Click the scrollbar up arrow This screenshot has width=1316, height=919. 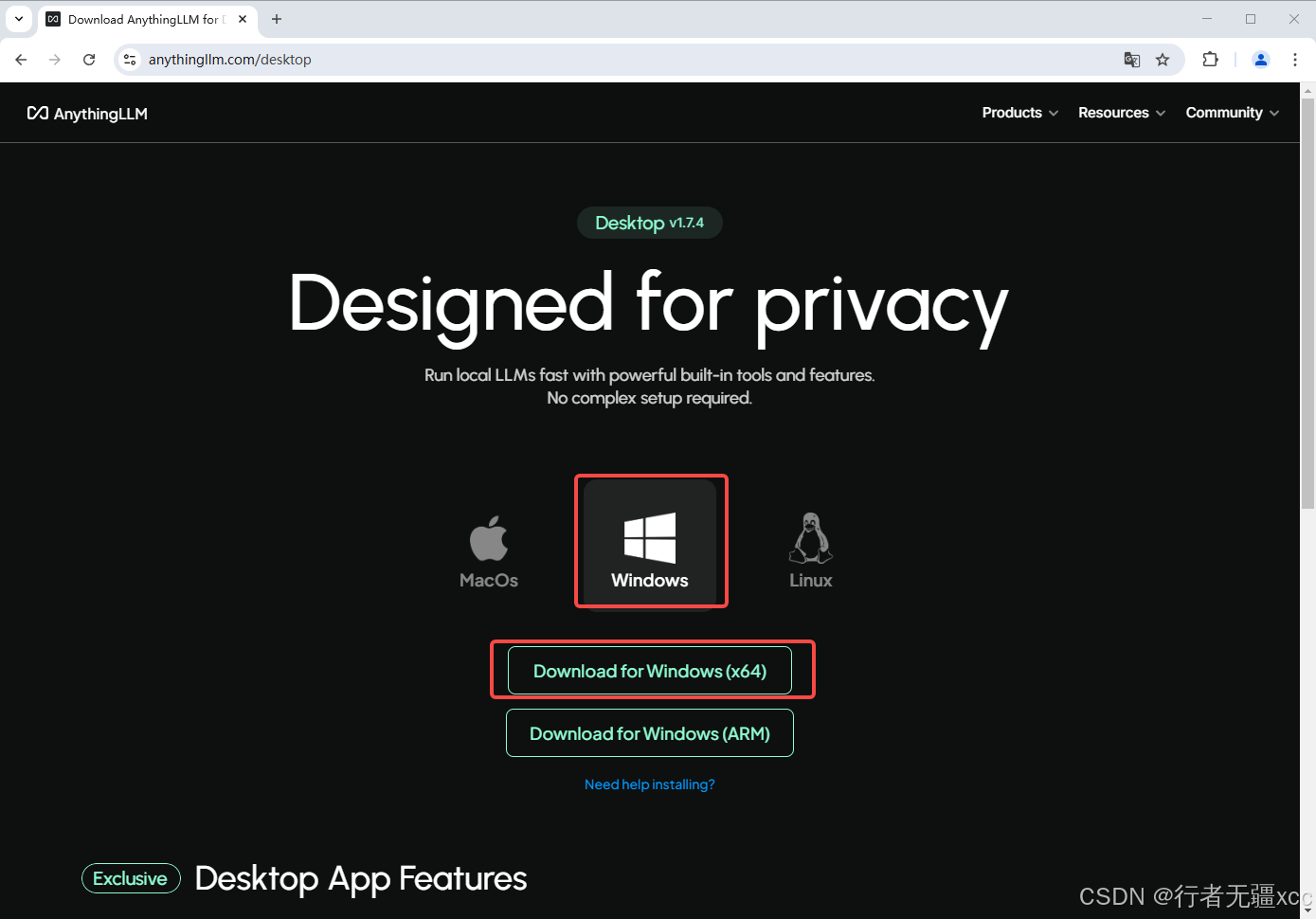(1307, 90)
